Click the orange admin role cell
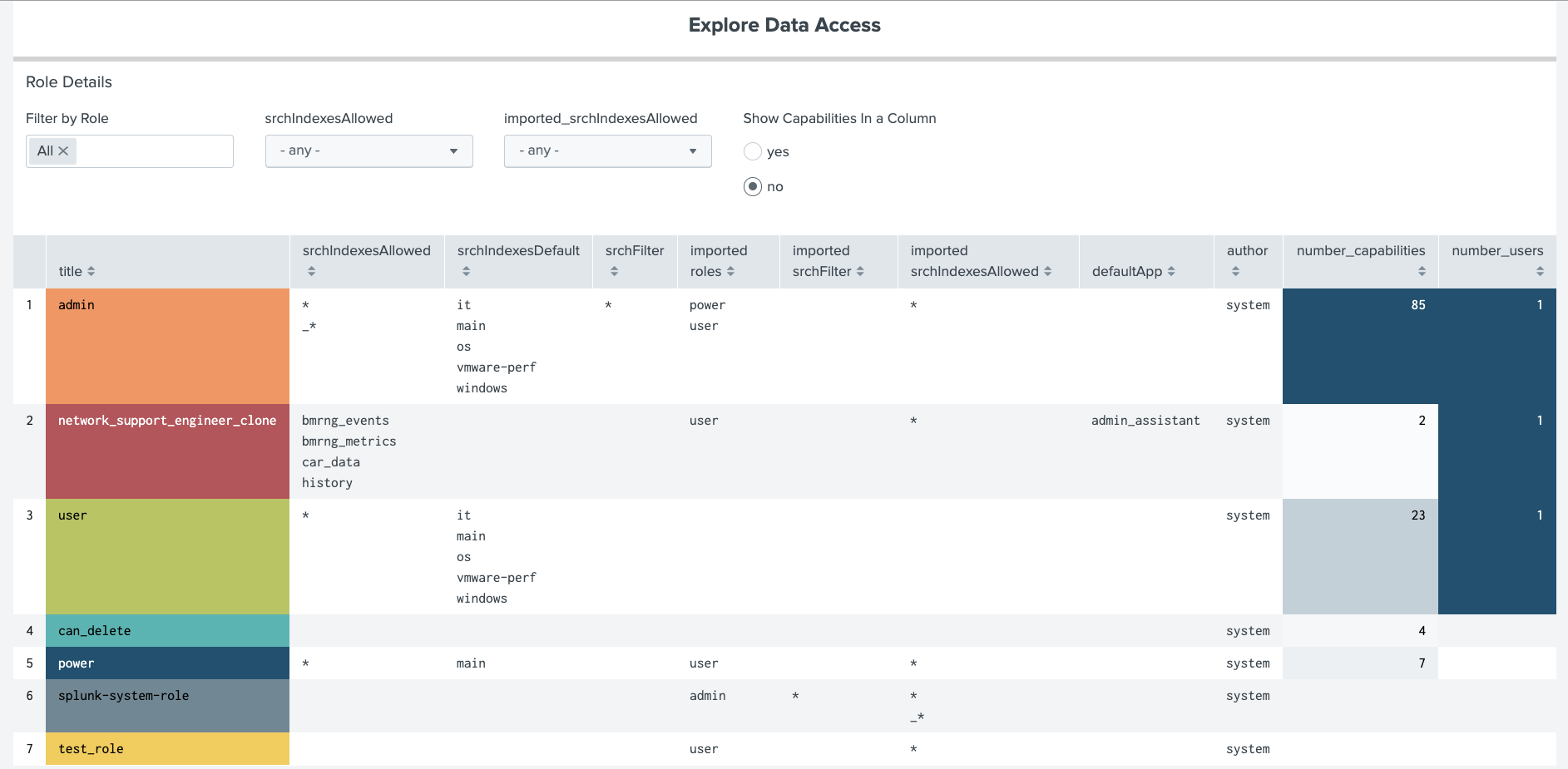 coord(167,346)
